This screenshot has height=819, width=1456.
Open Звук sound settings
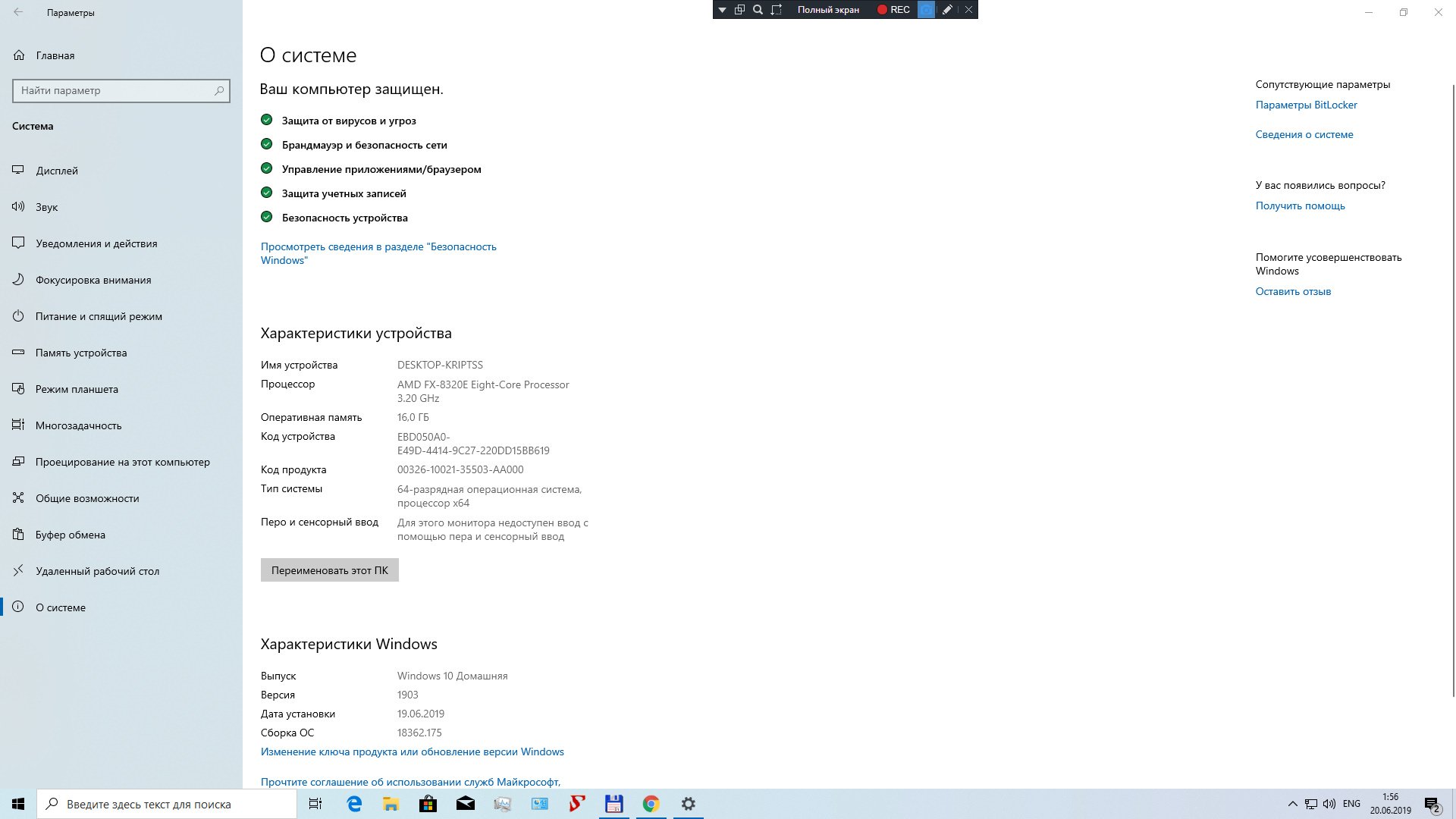click(x=46, y=207)
